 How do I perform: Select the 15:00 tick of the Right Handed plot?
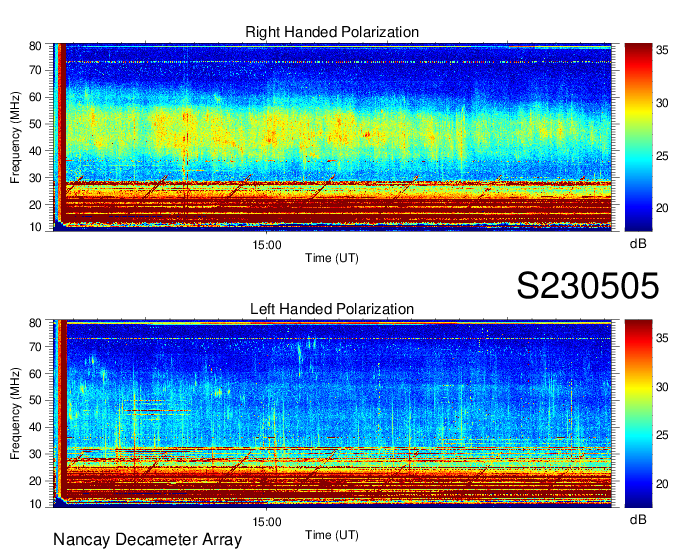pyautogui.click(x=267, y=245)
